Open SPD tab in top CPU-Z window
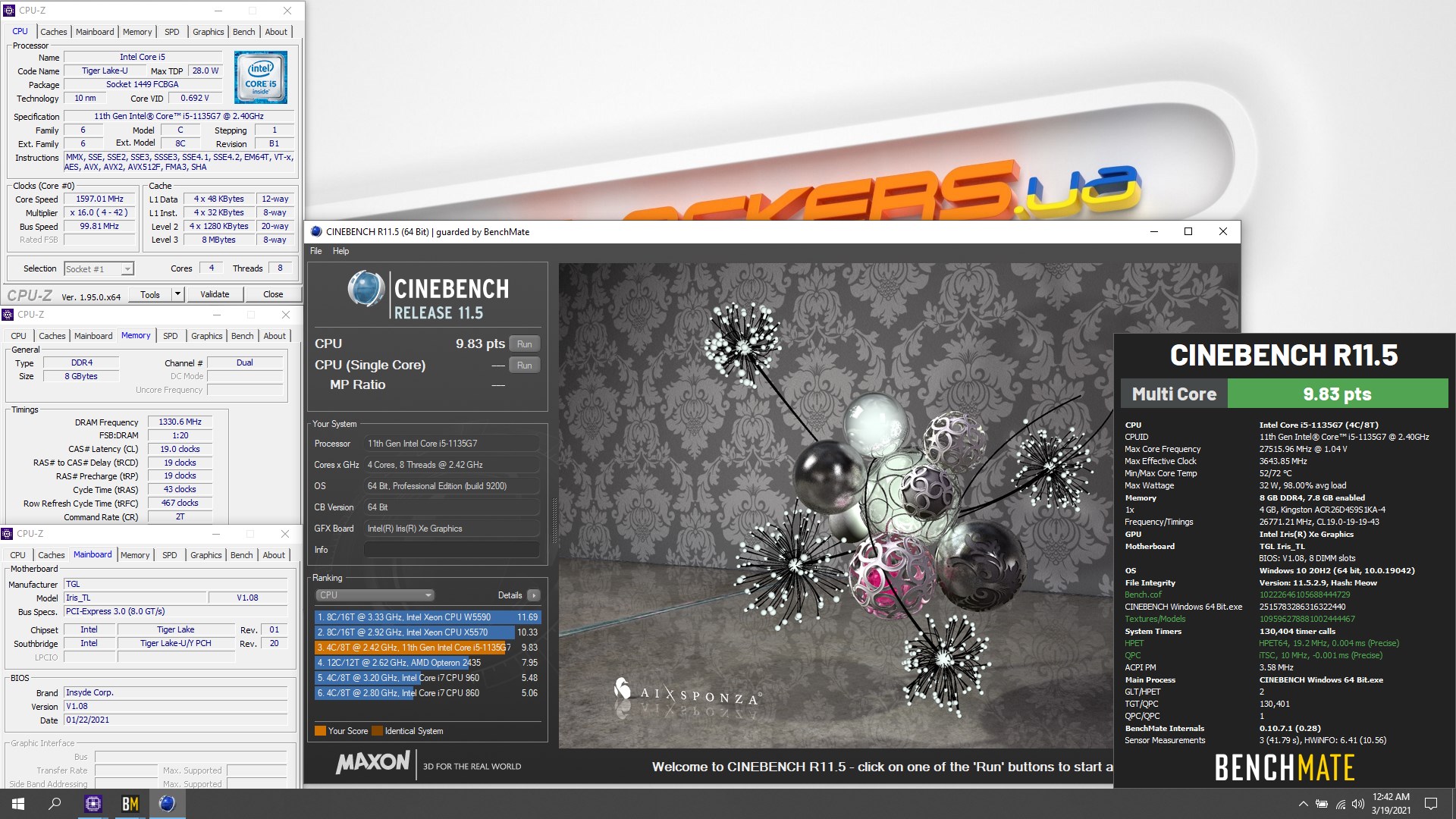Viewport: 1456px width, 819px height. coord(172,32)
